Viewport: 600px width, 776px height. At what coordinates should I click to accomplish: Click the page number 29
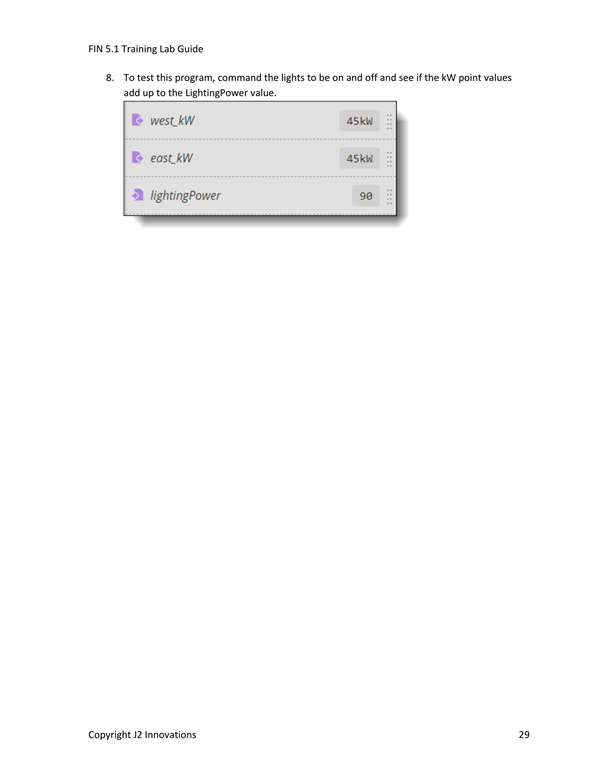pos(524,734)
